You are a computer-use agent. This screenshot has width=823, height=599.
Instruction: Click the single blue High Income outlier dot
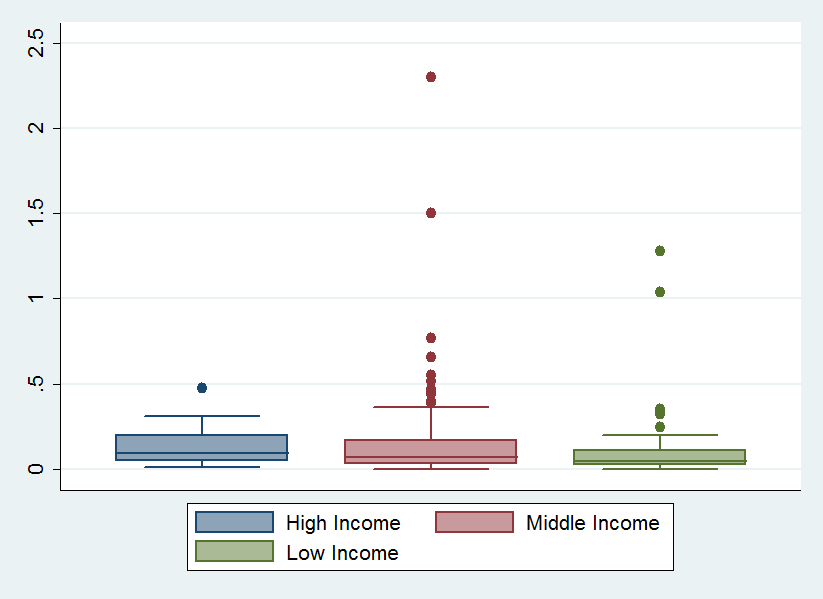[202, 388]
